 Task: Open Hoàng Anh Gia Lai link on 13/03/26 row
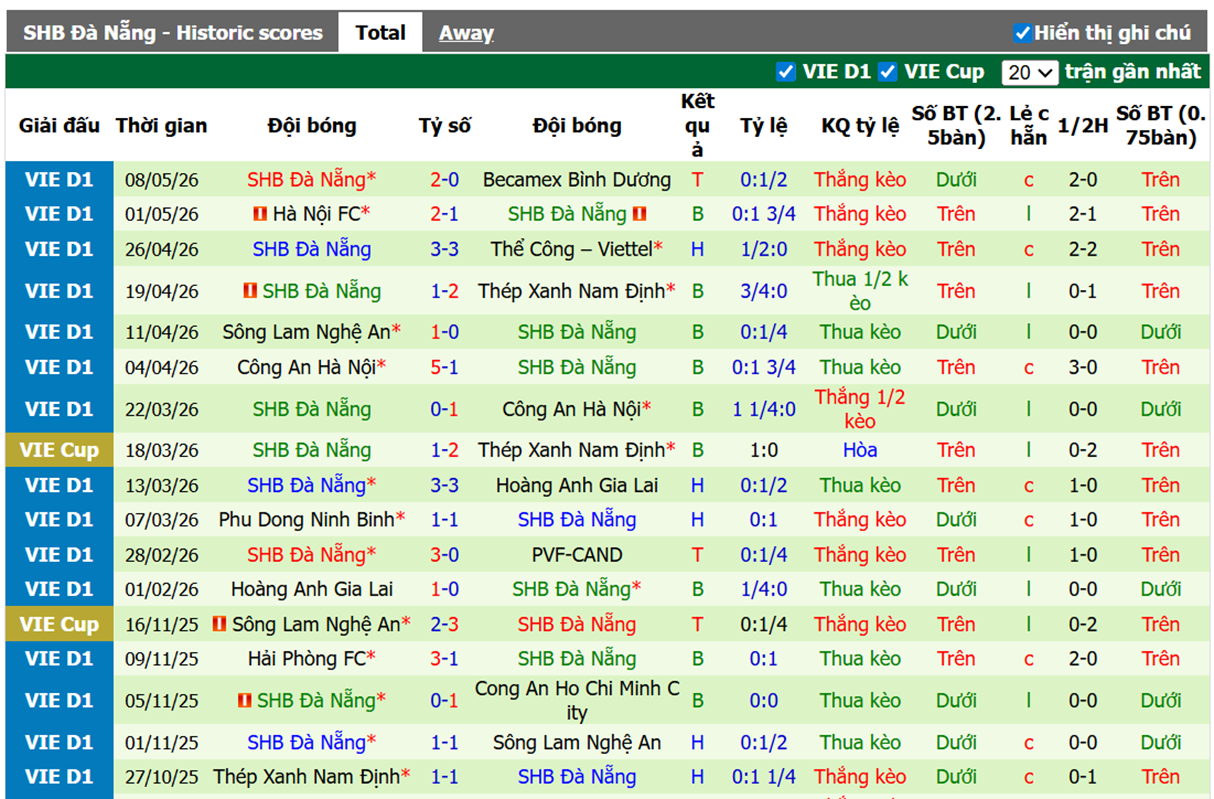click(577, 485)
